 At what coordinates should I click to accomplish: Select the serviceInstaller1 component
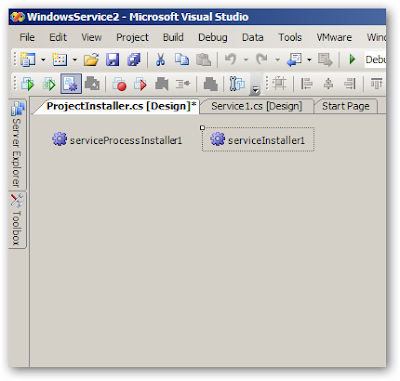coord(258,140)
